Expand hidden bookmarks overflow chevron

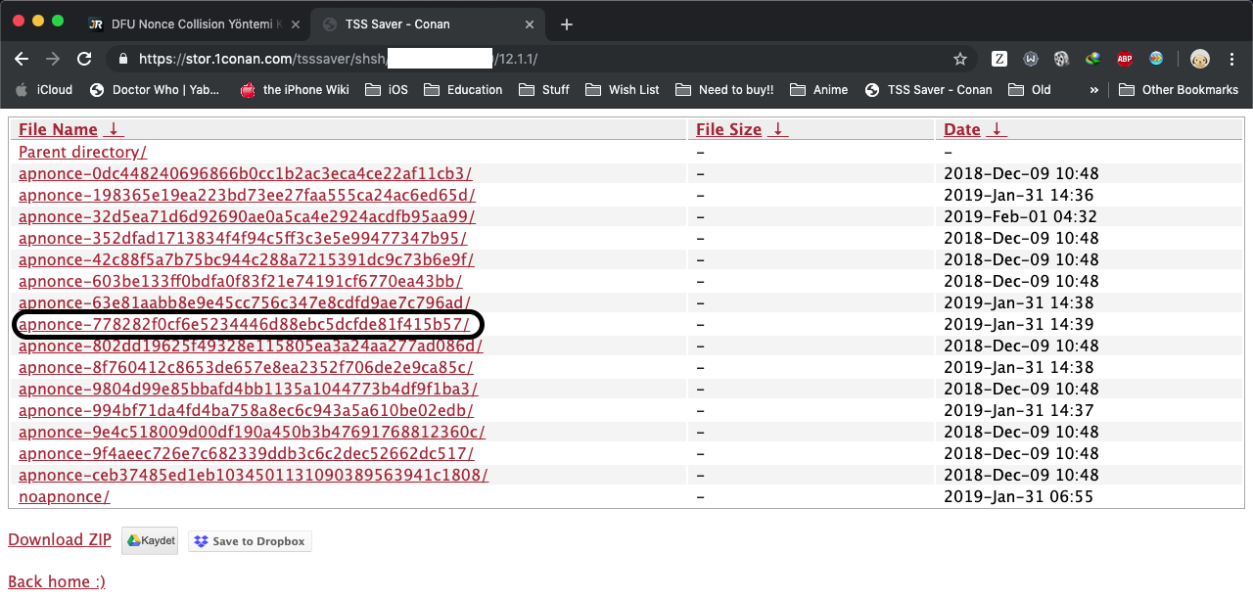1094,90
